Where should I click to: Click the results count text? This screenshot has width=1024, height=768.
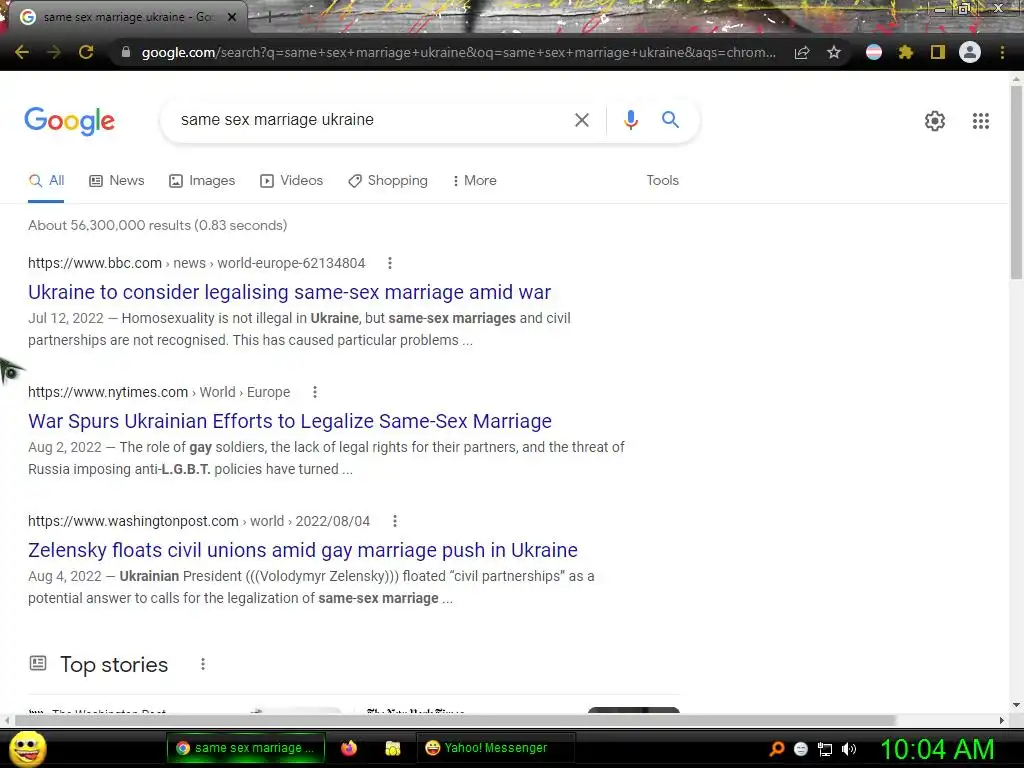(x=157, y=225)
